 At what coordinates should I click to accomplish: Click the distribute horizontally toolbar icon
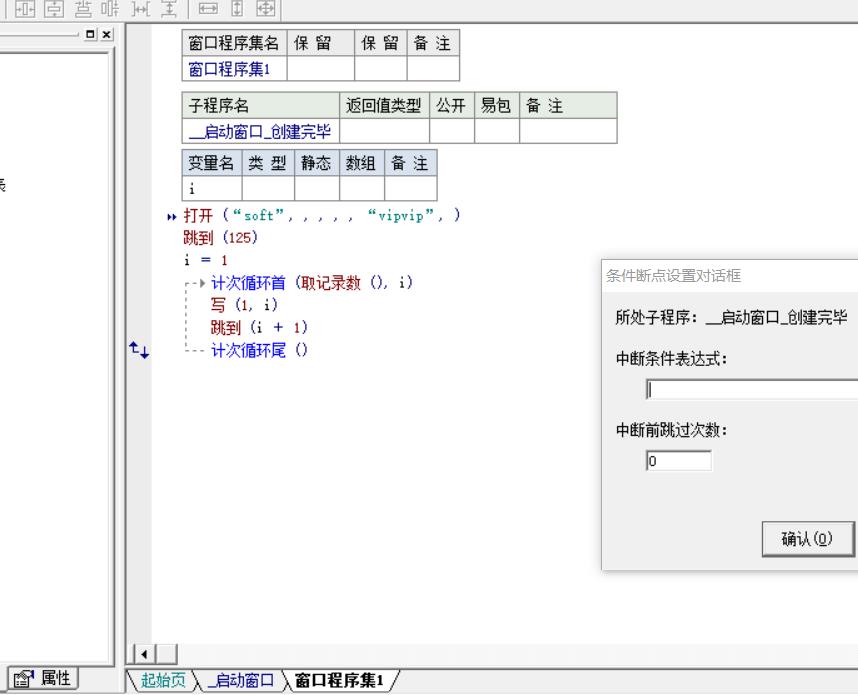[110, 8]
